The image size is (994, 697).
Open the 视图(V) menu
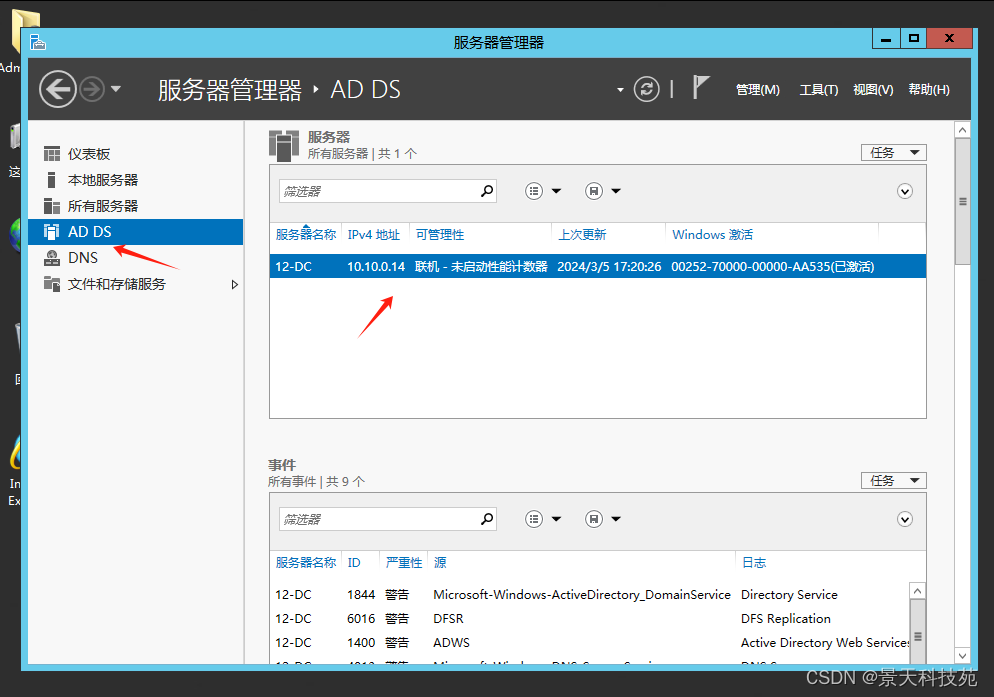pyautogui.click(x=873, y=90)
